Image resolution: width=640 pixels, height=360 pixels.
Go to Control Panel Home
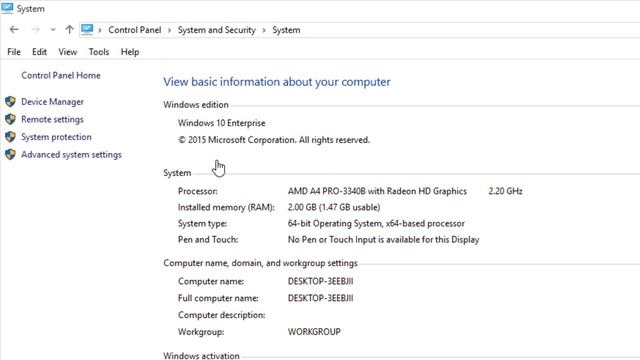point(61,76)
